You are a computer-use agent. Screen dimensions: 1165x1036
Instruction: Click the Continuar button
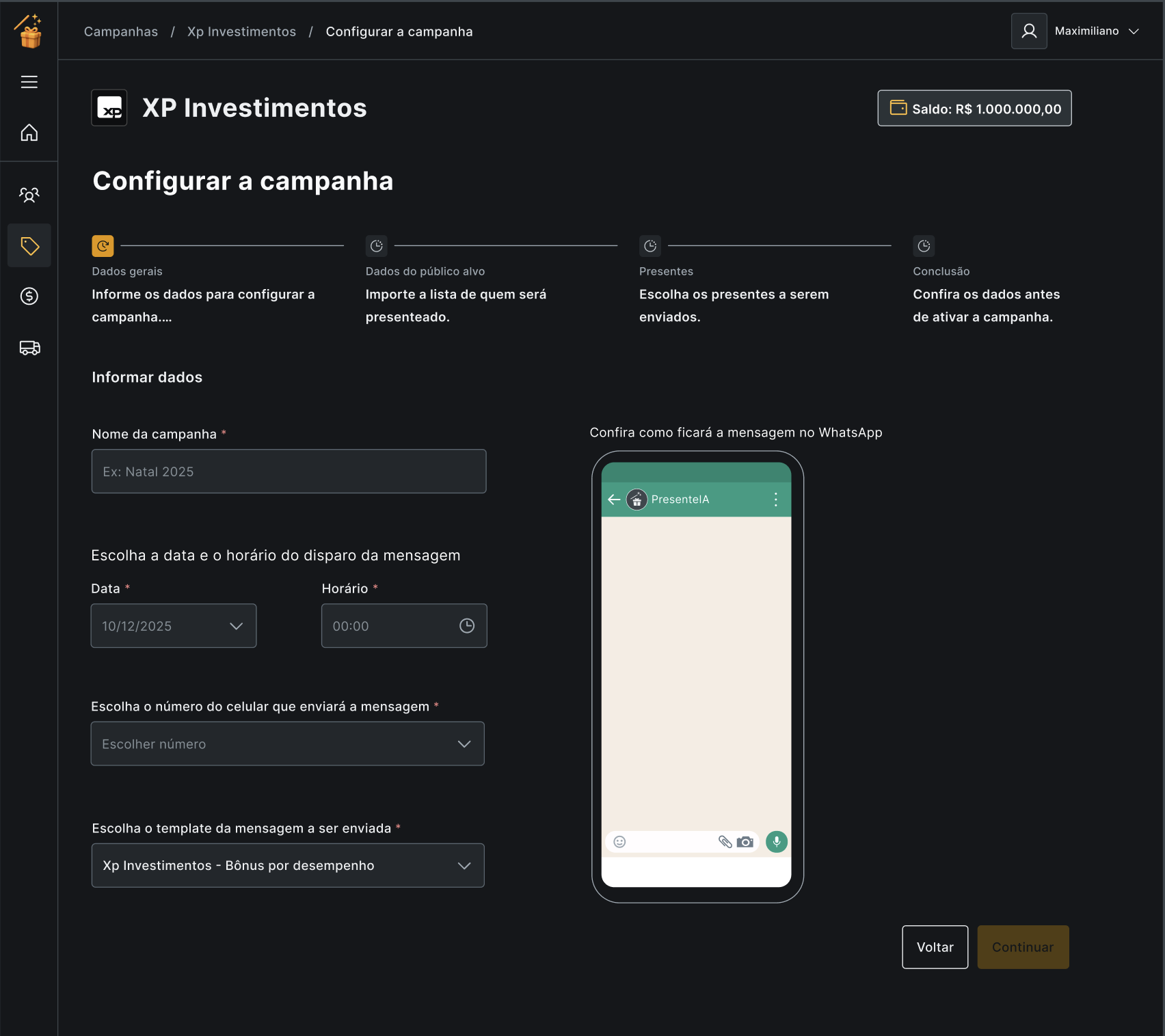click(1023, 947)
